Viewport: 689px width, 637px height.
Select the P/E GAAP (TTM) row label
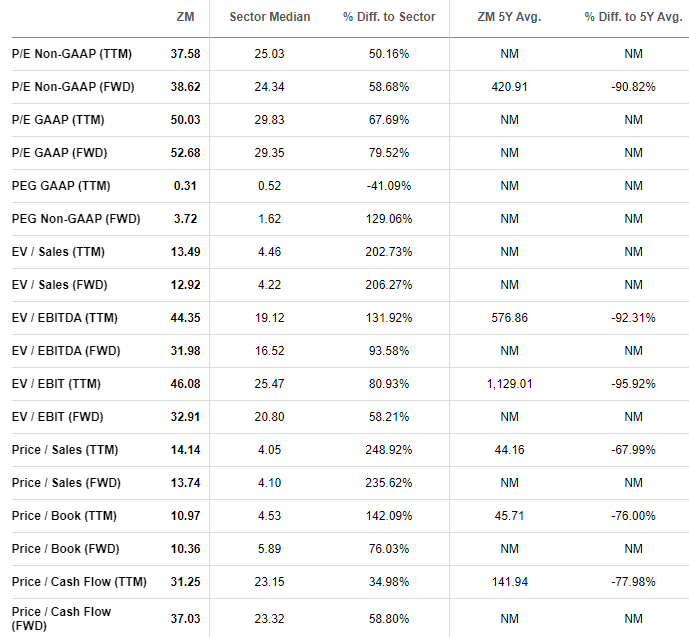click(58, 119)
